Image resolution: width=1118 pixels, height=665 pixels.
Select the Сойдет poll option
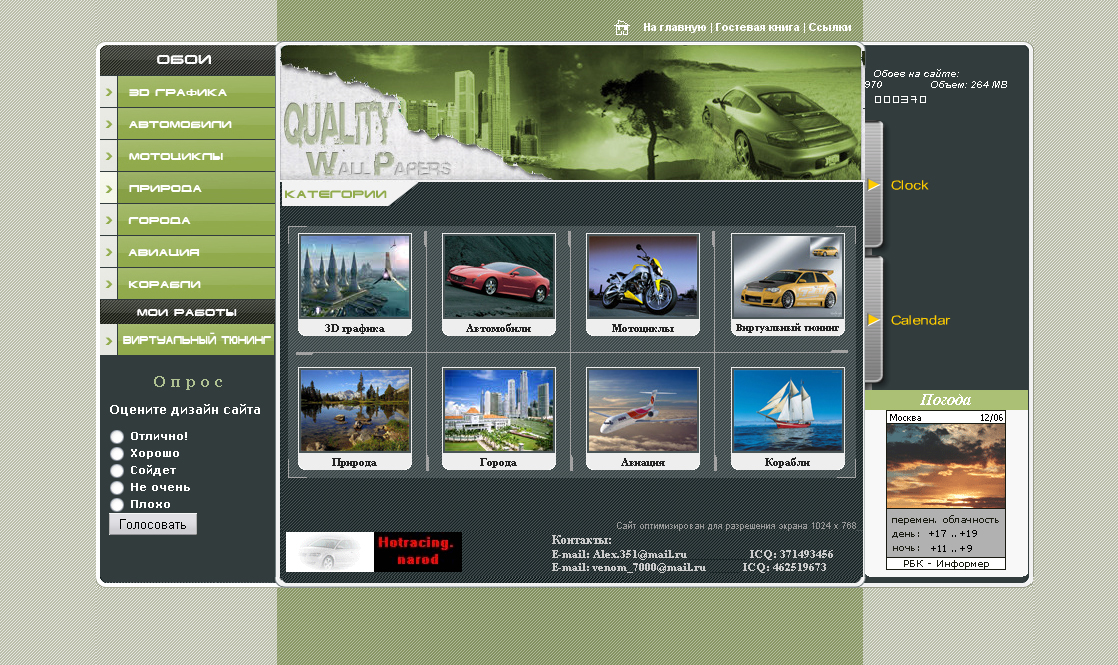[117, 470]
